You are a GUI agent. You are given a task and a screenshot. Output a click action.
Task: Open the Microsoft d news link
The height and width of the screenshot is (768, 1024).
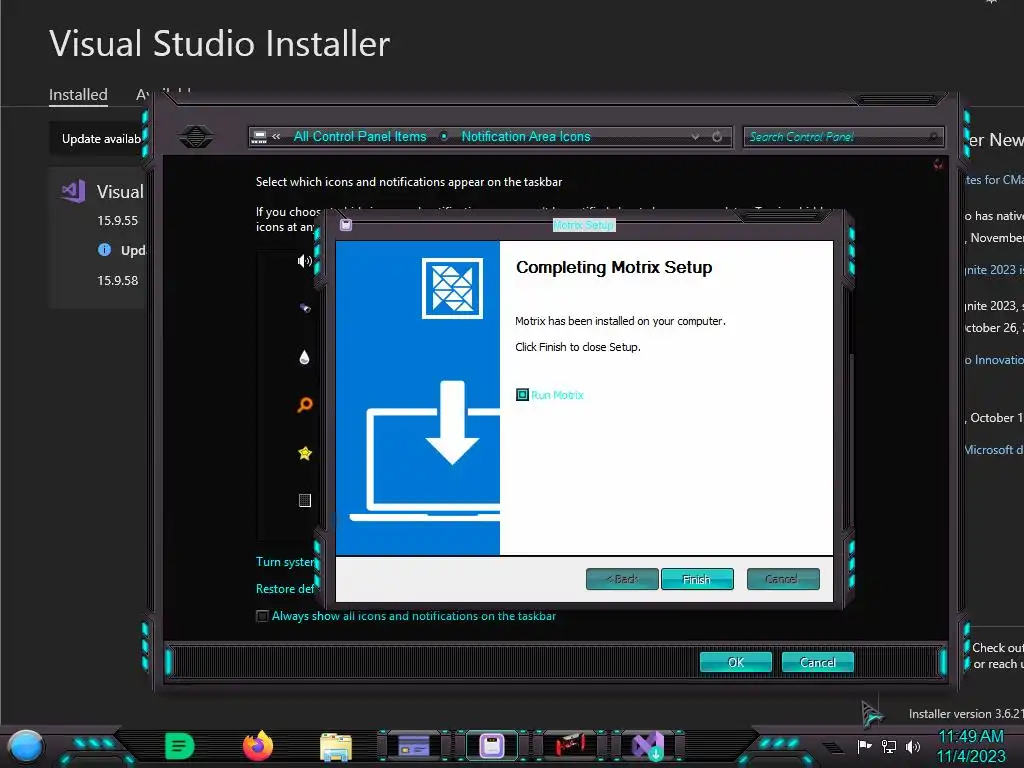pos(994,450)
